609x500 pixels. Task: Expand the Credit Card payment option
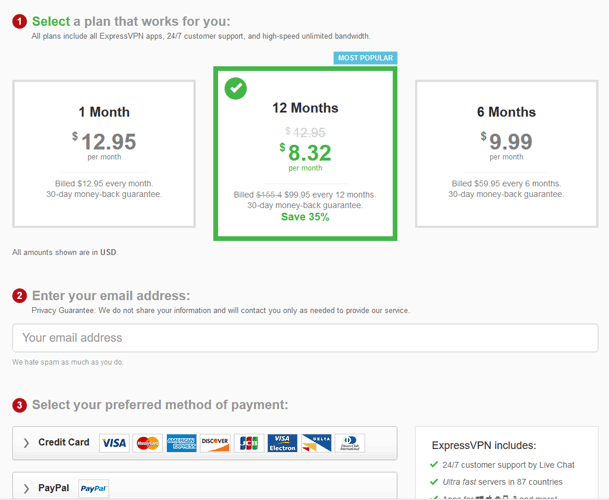coord(205,443)
